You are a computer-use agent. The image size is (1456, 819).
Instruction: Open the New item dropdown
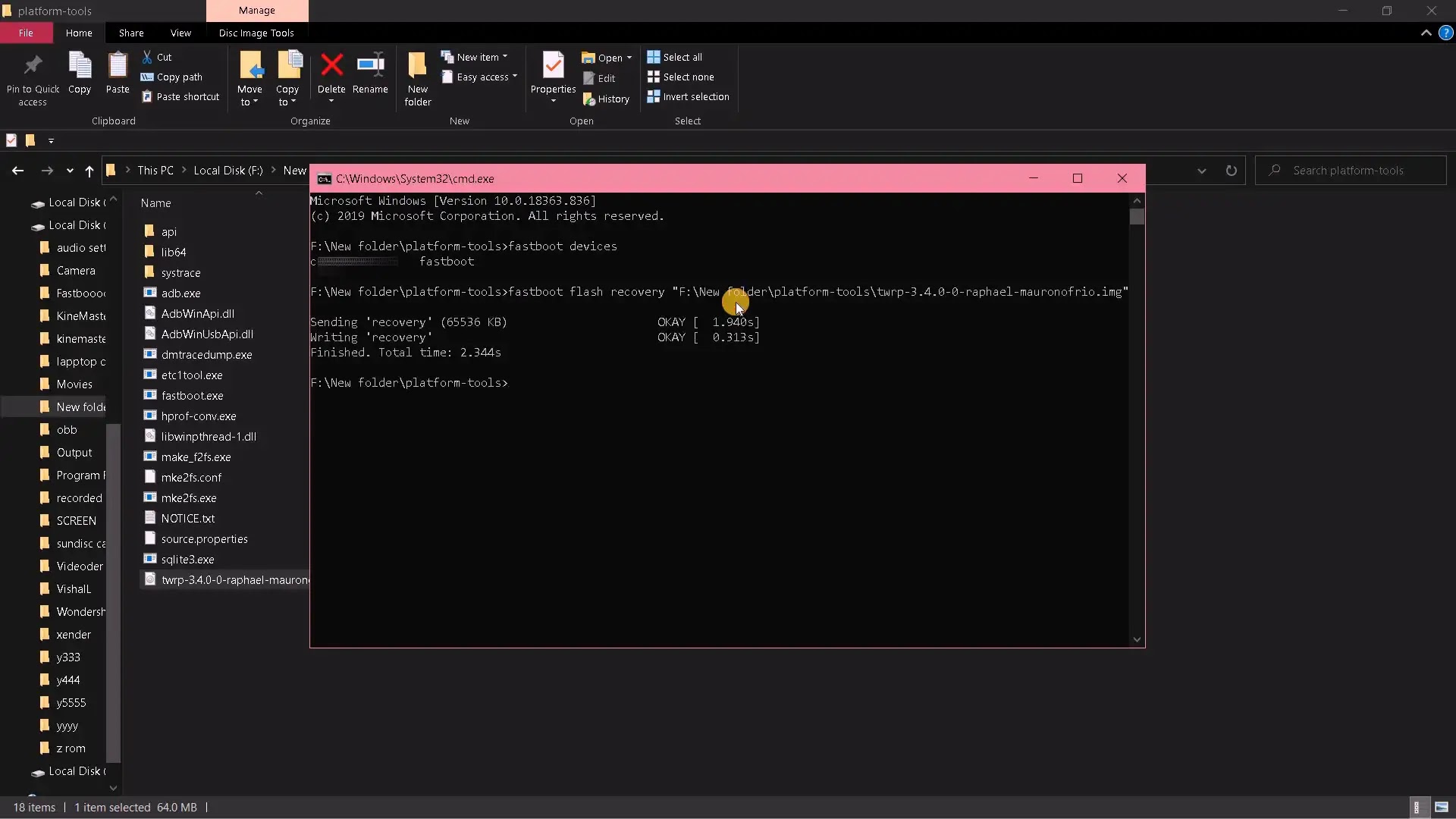click(504, 57)
